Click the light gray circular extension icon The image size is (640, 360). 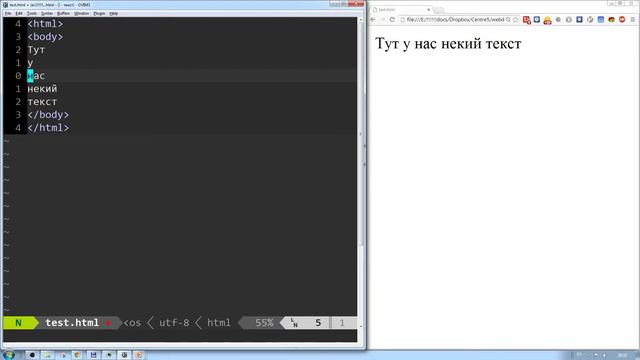coord(569,20)
